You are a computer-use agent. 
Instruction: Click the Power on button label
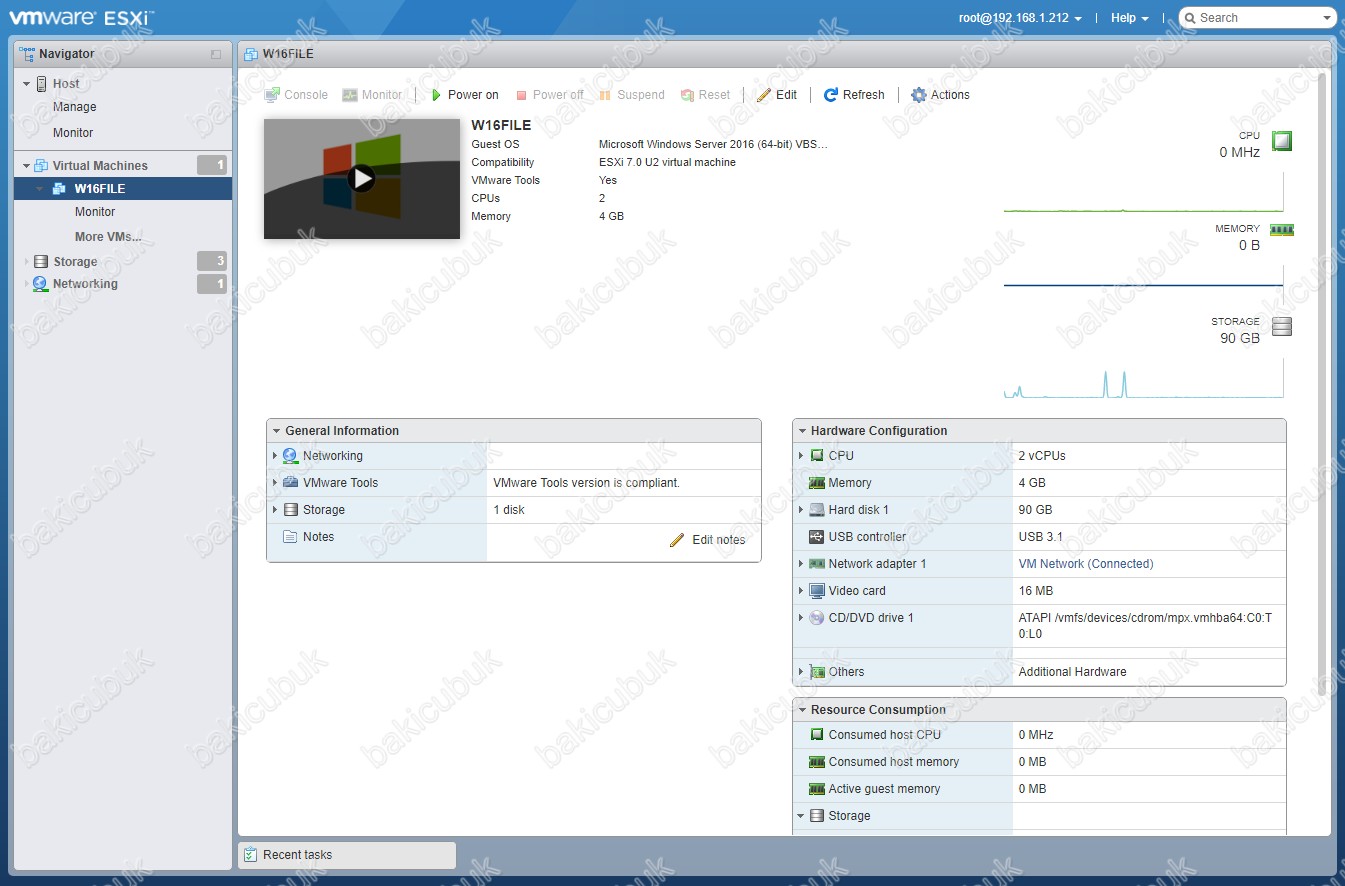473,95
